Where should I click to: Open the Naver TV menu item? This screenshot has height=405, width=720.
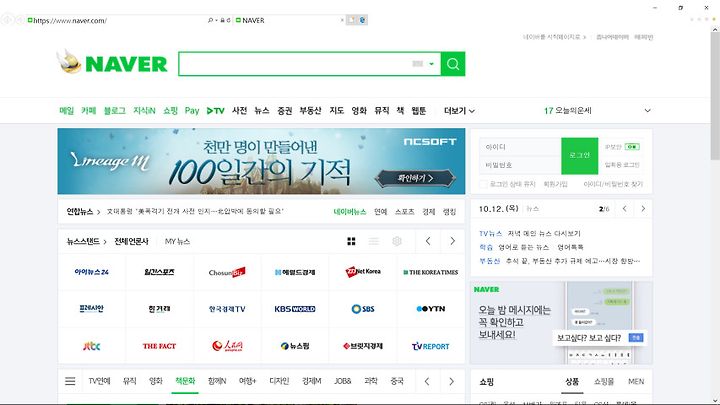(x=215, y=111)
